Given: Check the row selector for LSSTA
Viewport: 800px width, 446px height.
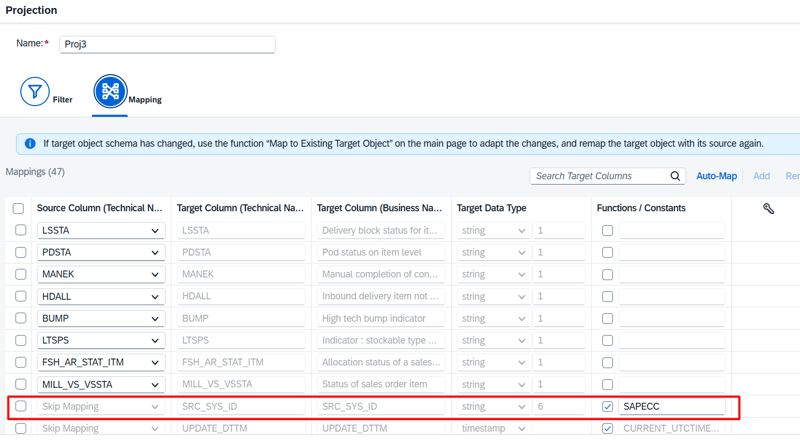Looking at the screenshot, I should tap(20, 230).
